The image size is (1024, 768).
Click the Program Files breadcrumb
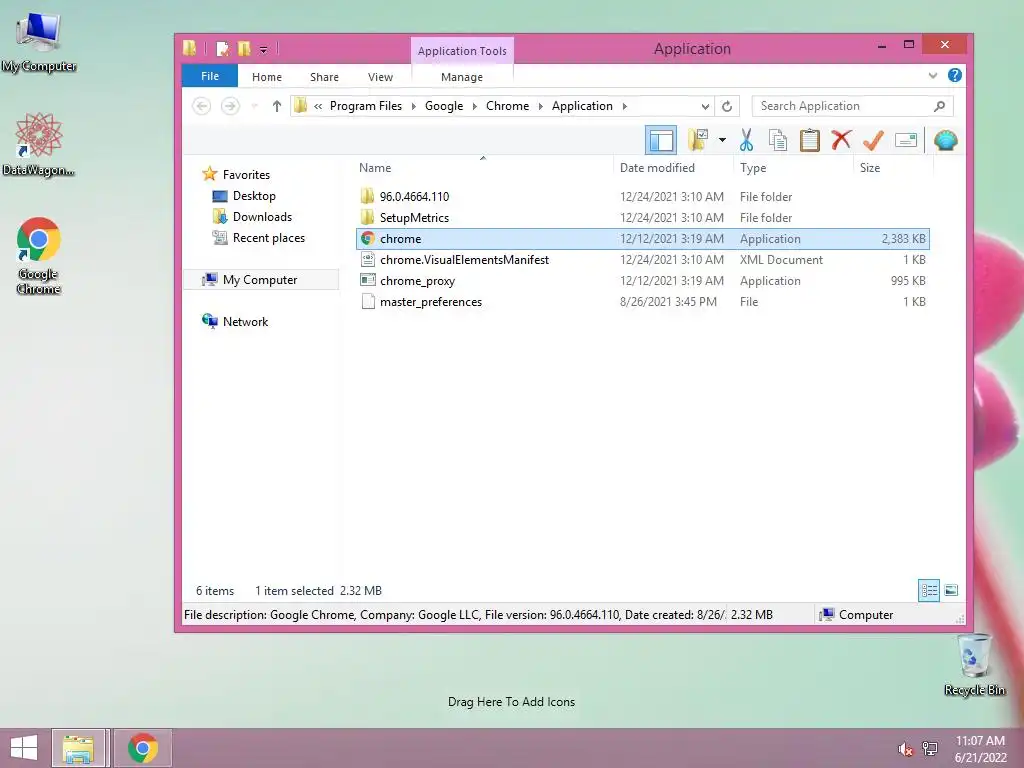coord(366,106)
